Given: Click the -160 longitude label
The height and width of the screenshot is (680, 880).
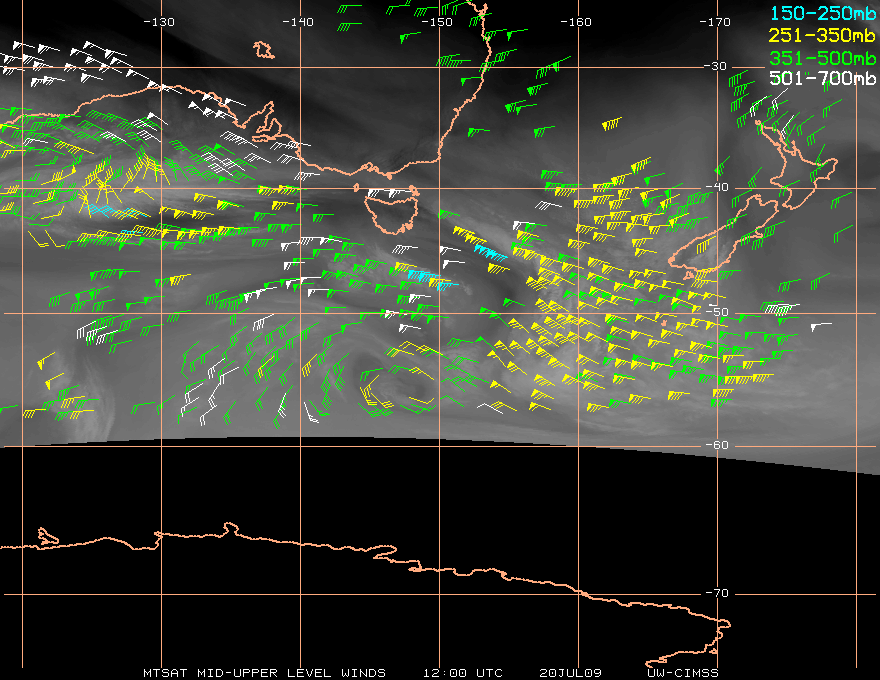Looking at the screenshot, I should [x=576, y=22].
